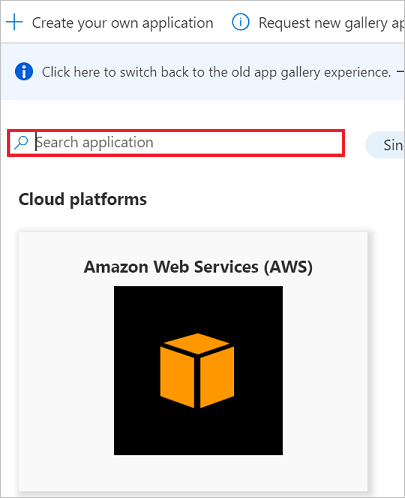Click the info circle beside Request new gallery
This screenshot has height=498, width=405.
tap(240, 22)
